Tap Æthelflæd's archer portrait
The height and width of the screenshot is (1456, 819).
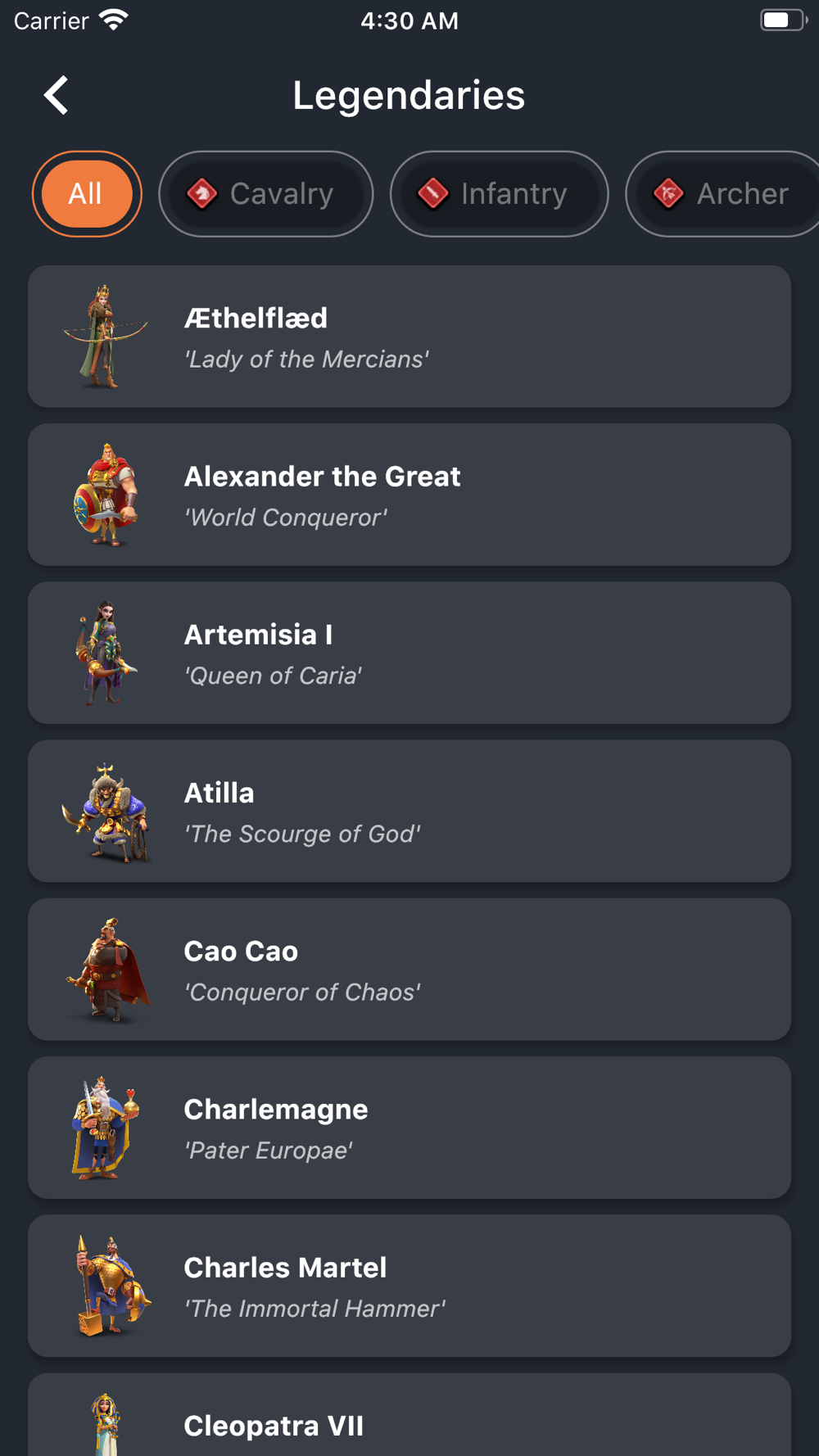coord(105,337)
